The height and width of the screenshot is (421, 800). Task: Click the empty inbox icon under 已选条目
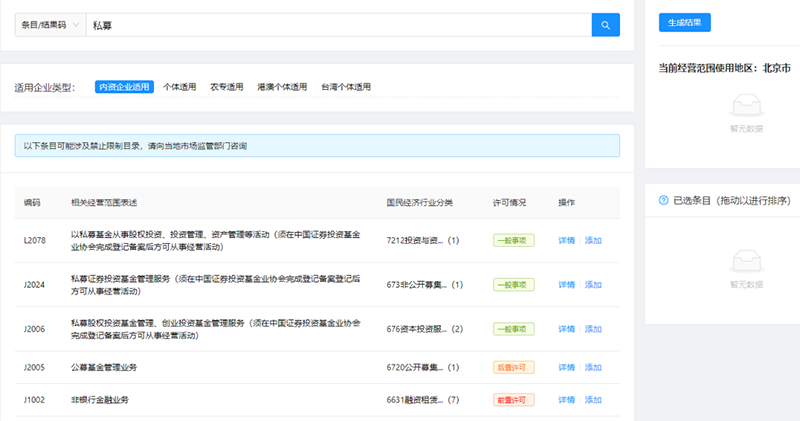point(746,261)
